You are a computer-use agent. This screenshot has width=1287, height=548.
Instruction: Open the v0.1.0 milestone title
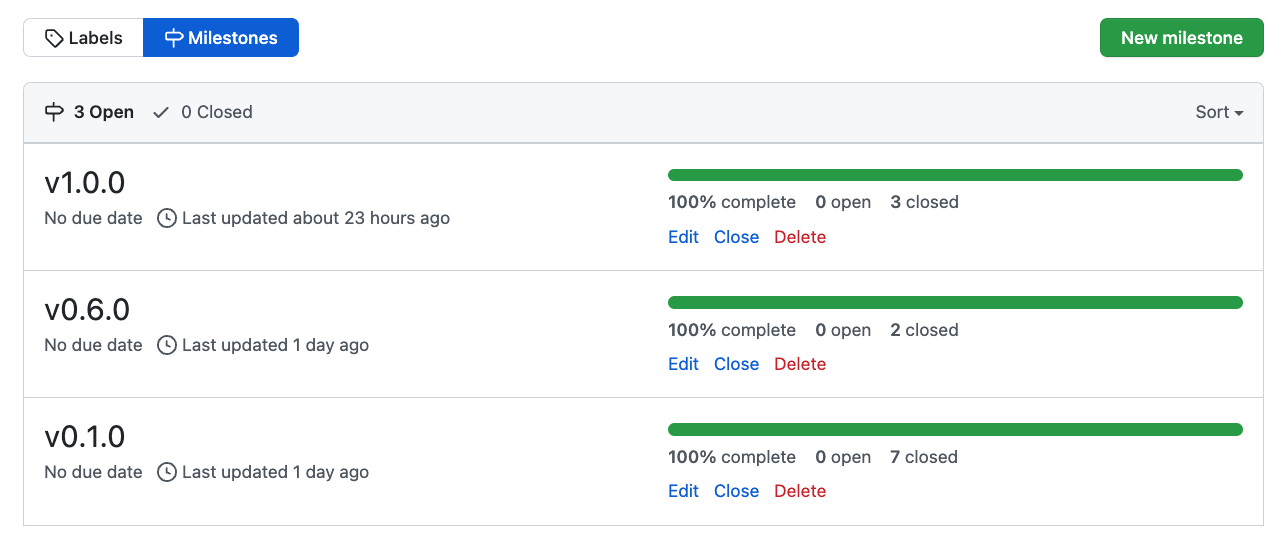click(85, 437)
